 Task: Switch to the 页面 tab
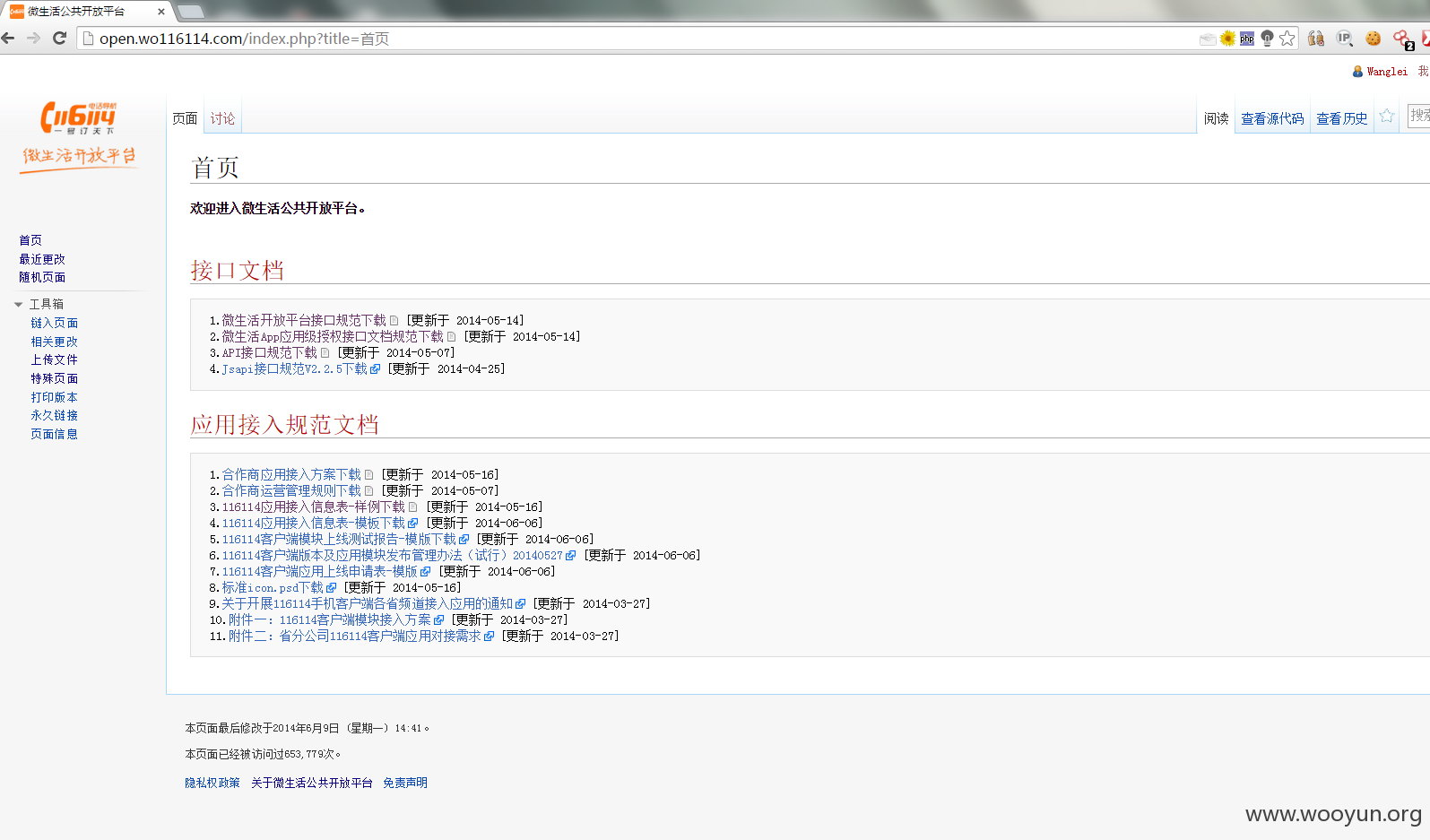(185, 118)
